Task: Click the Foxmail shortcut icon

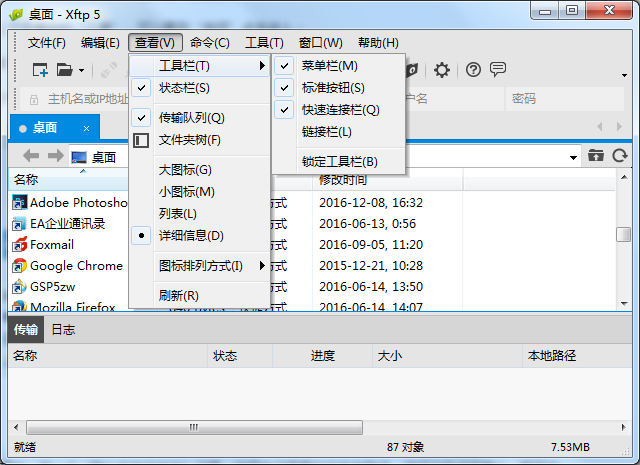Action: point(19,244)
